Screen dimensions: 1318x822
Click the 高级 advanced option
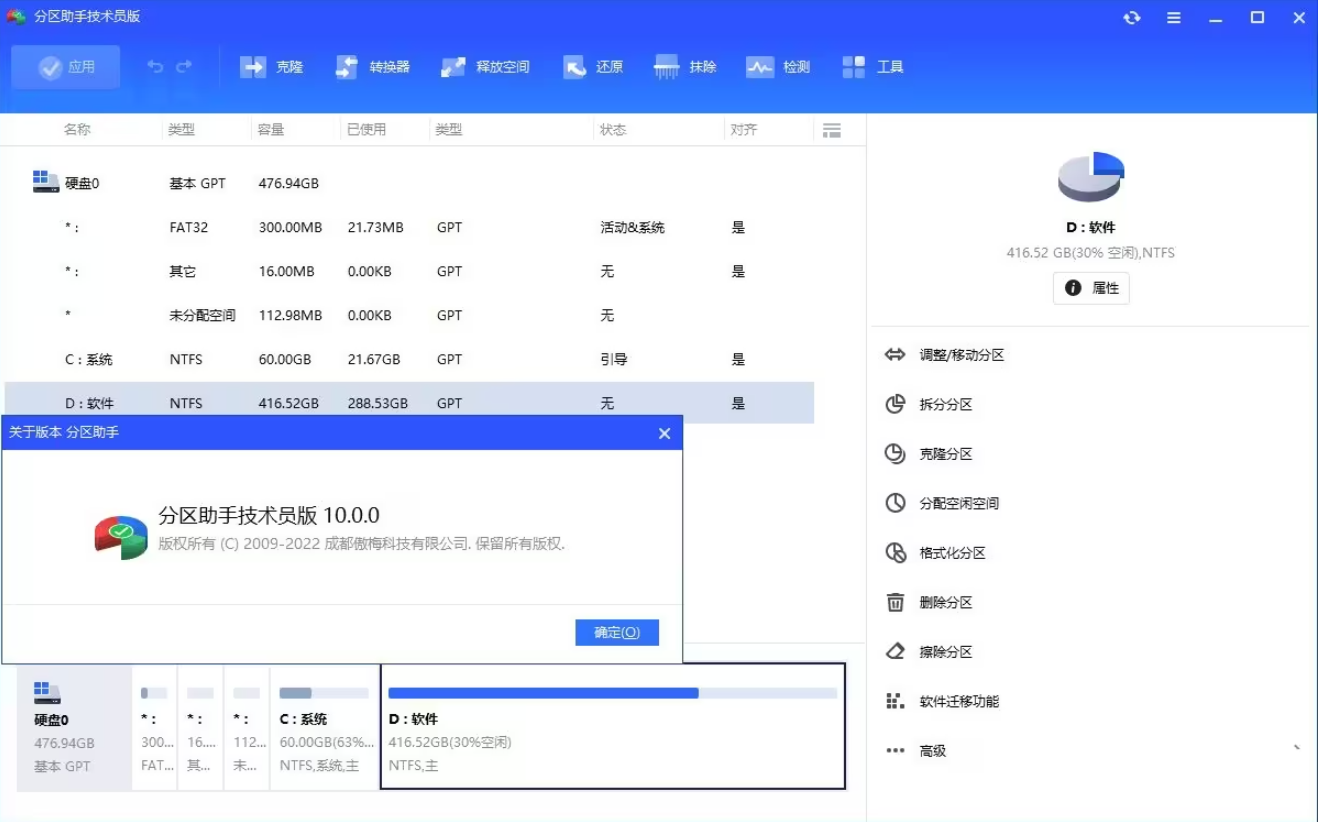[916, 751]
